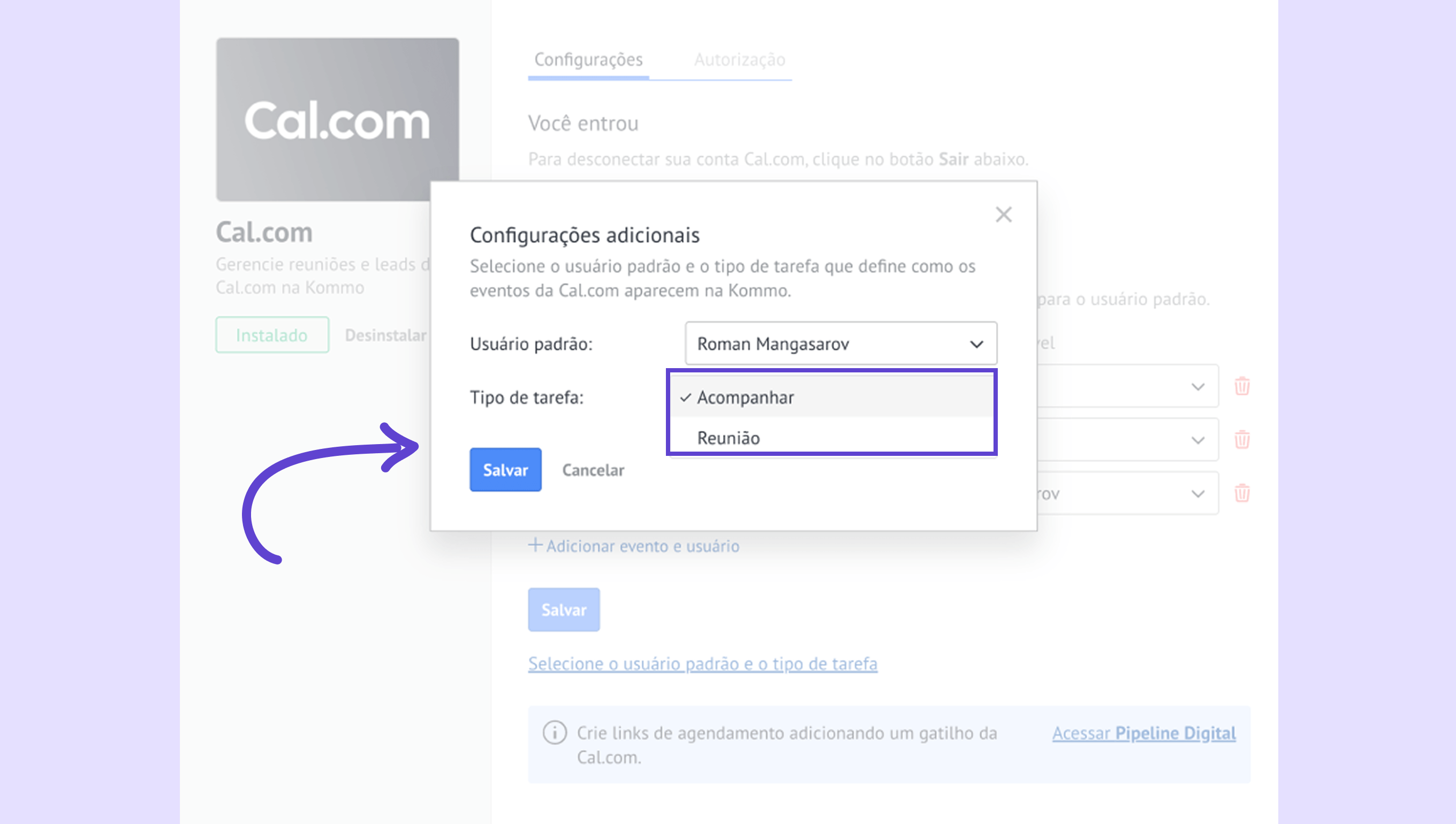Open the Usuário padrão dropdown
1456x824 pixels.
point(840,344)
